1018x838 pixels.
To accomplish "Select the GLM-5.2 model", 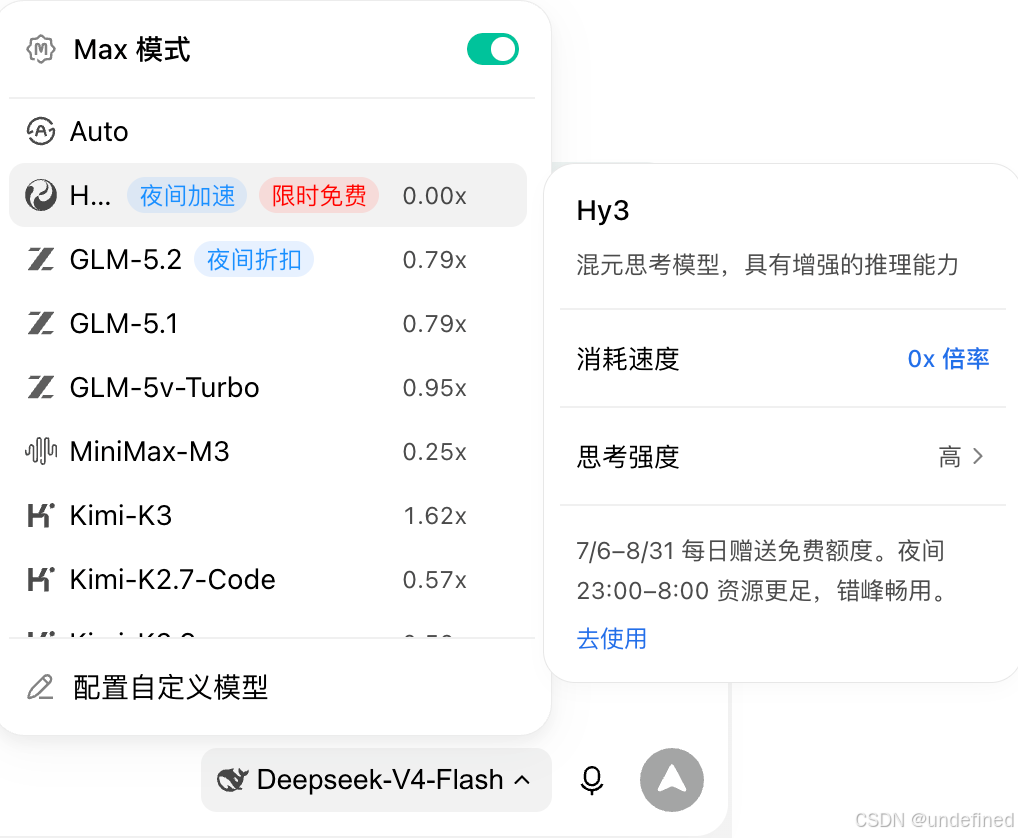I will click(267, 260).
